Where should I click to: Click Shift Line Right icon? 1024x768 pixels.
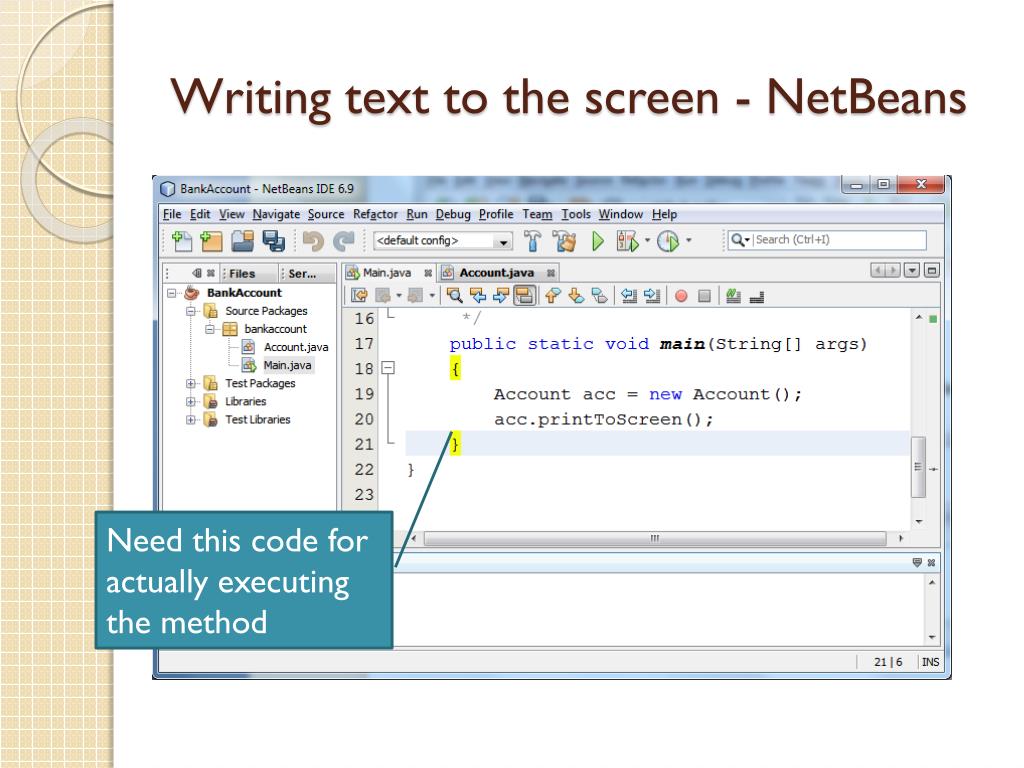[x=652, y=296]
